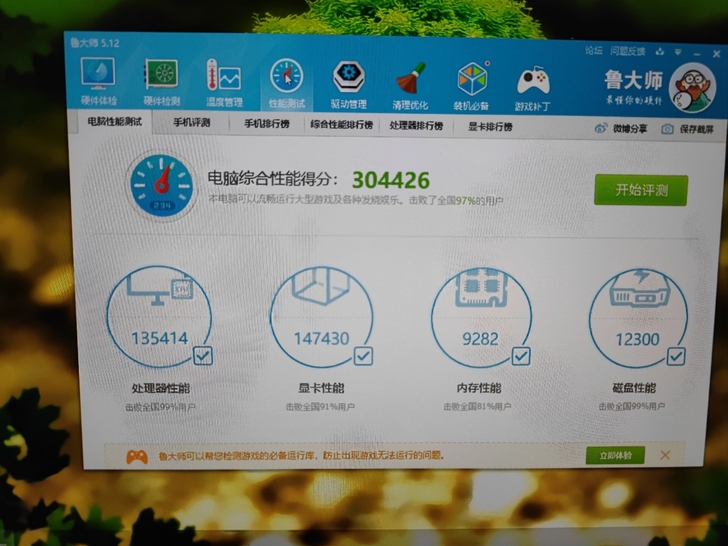The image size is (728, 546).
Task: Click the 磁盘性能 label
Action: pyautogui.click(x=634, y=388)
